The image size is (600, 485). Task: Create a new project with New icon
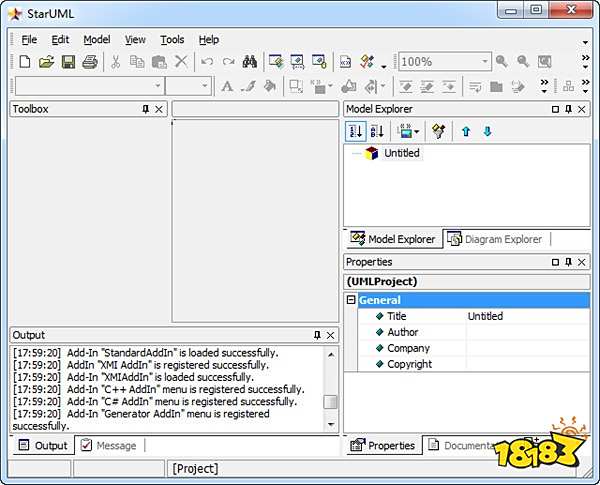25,62
